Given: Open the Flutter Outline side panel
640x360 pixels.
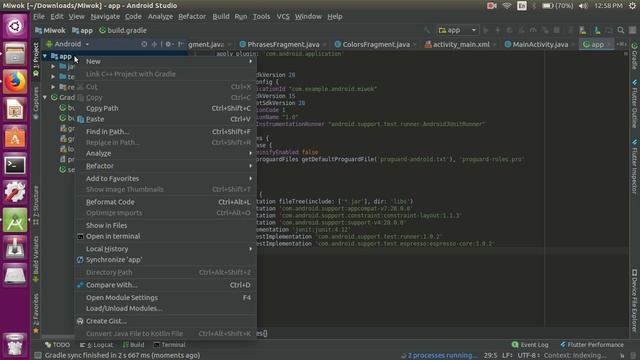Looking at the screenshot, I should point(634,104).
